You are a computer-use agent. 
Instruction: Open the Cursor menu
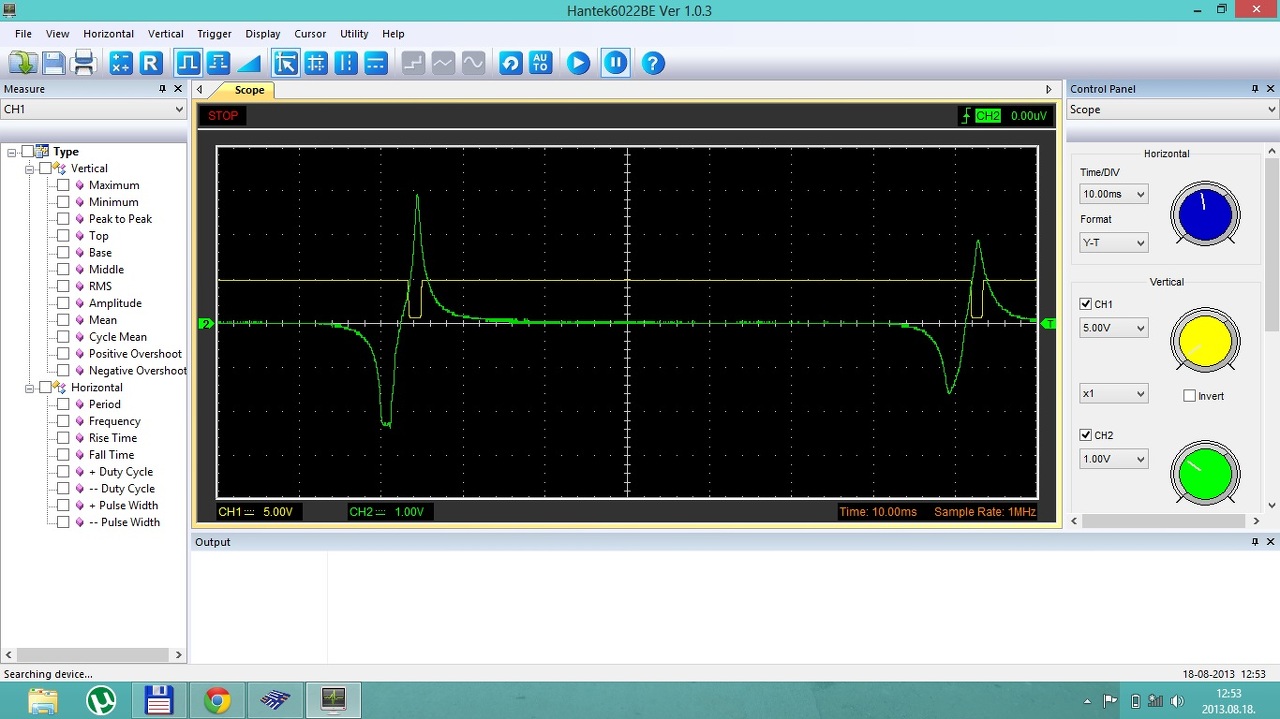[x=310, y=34]
